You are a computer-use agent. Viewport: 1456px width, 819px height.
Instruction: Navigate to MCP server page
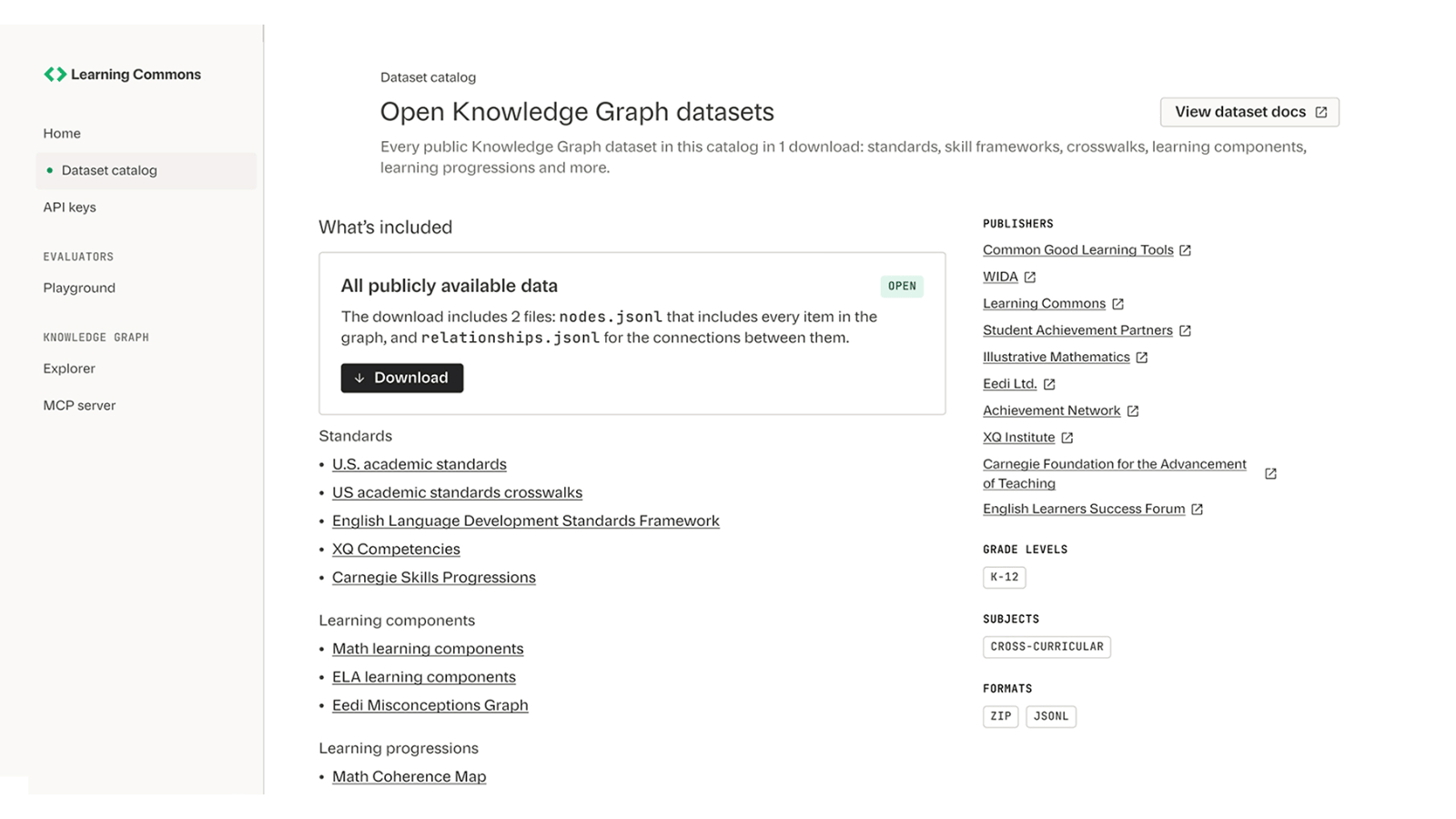(x=79, y=406)
